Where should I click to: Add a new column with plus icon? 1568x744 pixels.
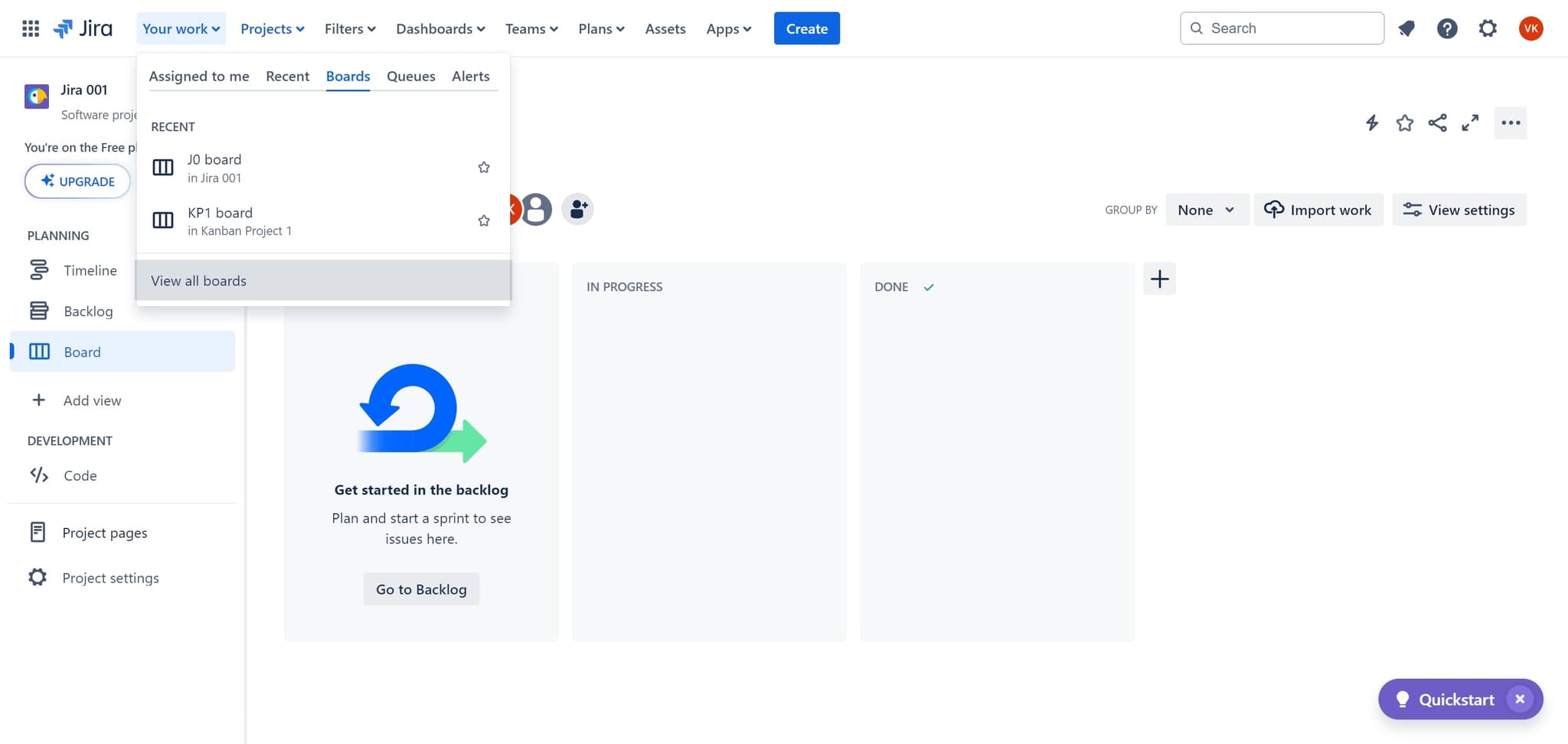[x=1159, y=279]
